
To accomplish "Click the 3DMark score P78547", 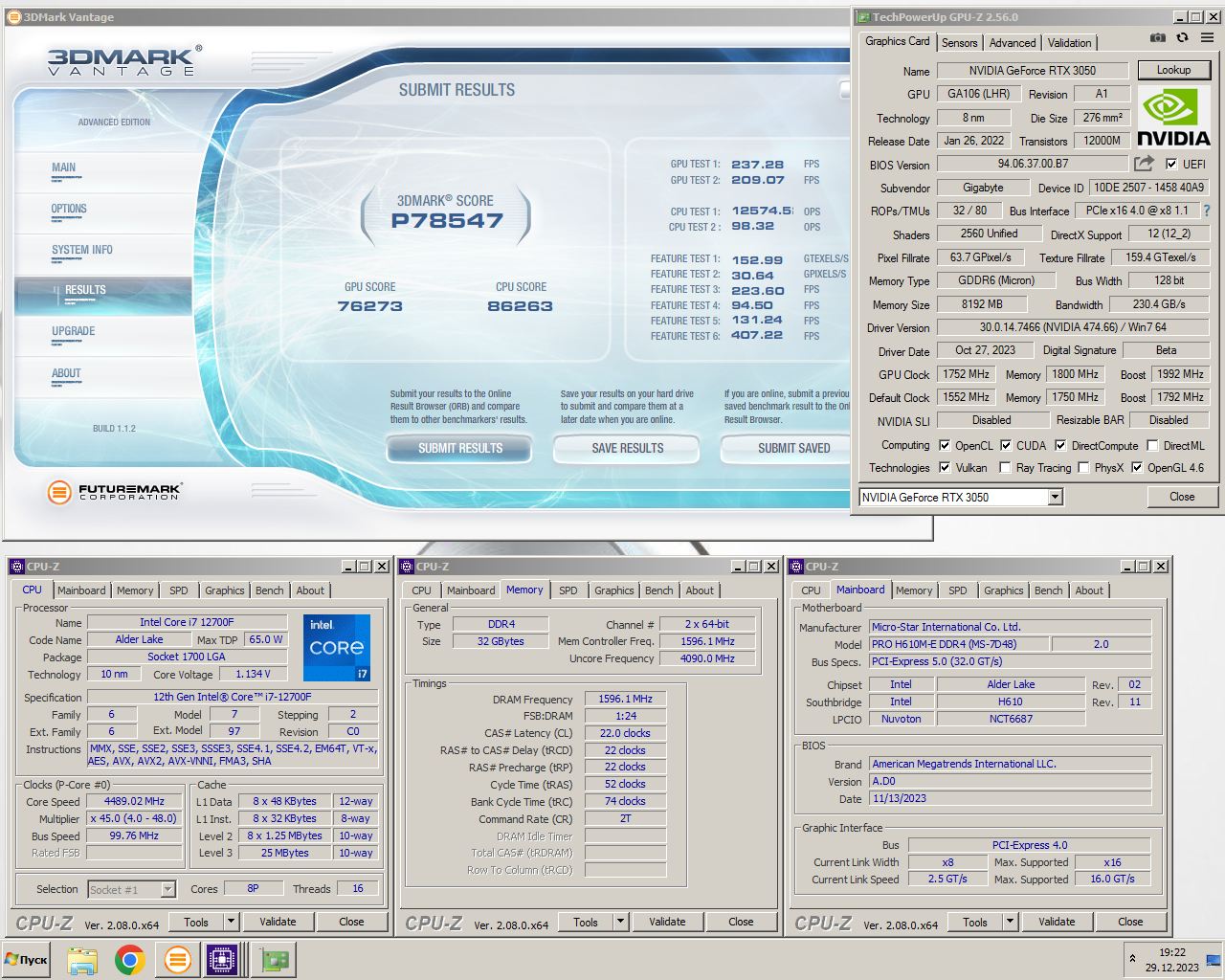I will pos(447,220).
